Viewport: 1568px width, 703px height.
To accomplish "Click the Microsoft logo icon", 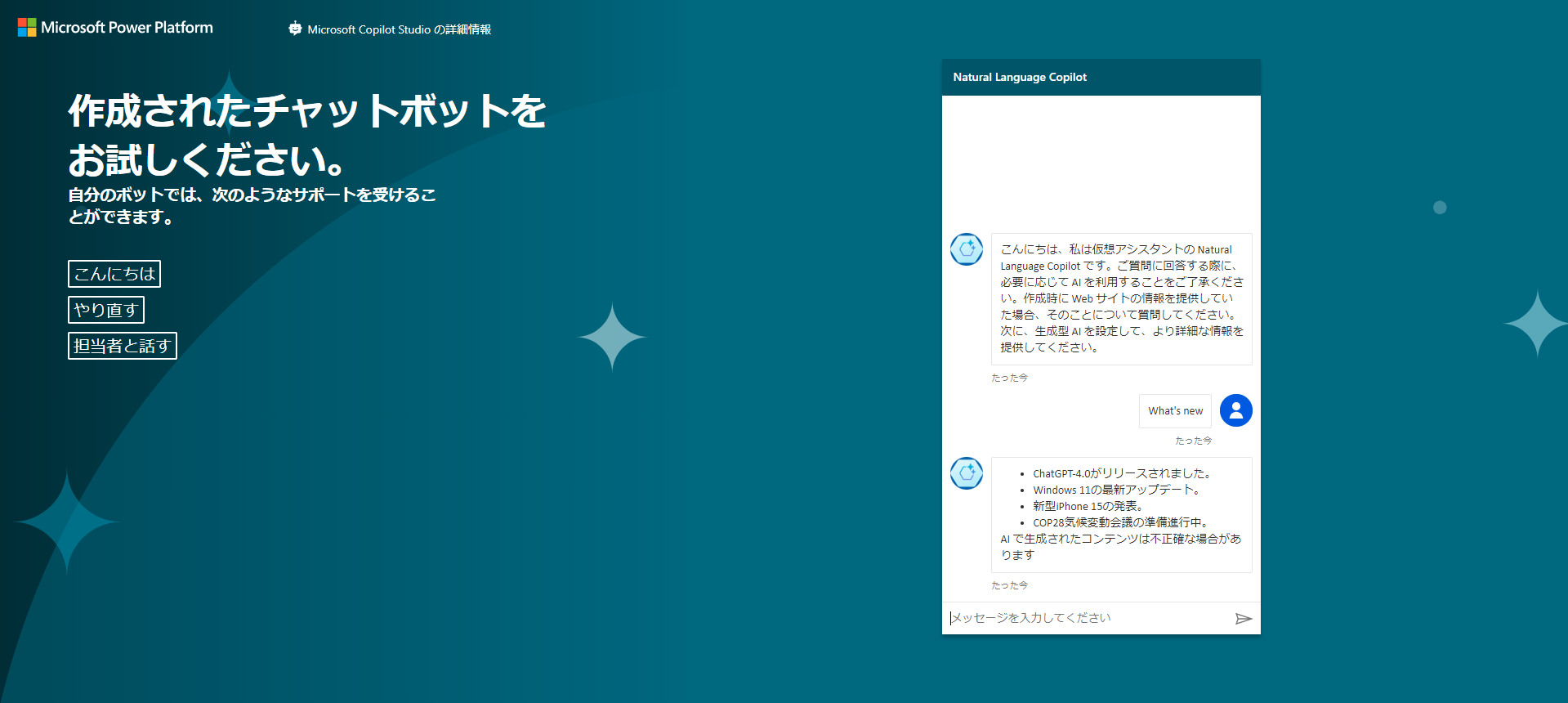I will pyautogui.click(x=27, y=28).
